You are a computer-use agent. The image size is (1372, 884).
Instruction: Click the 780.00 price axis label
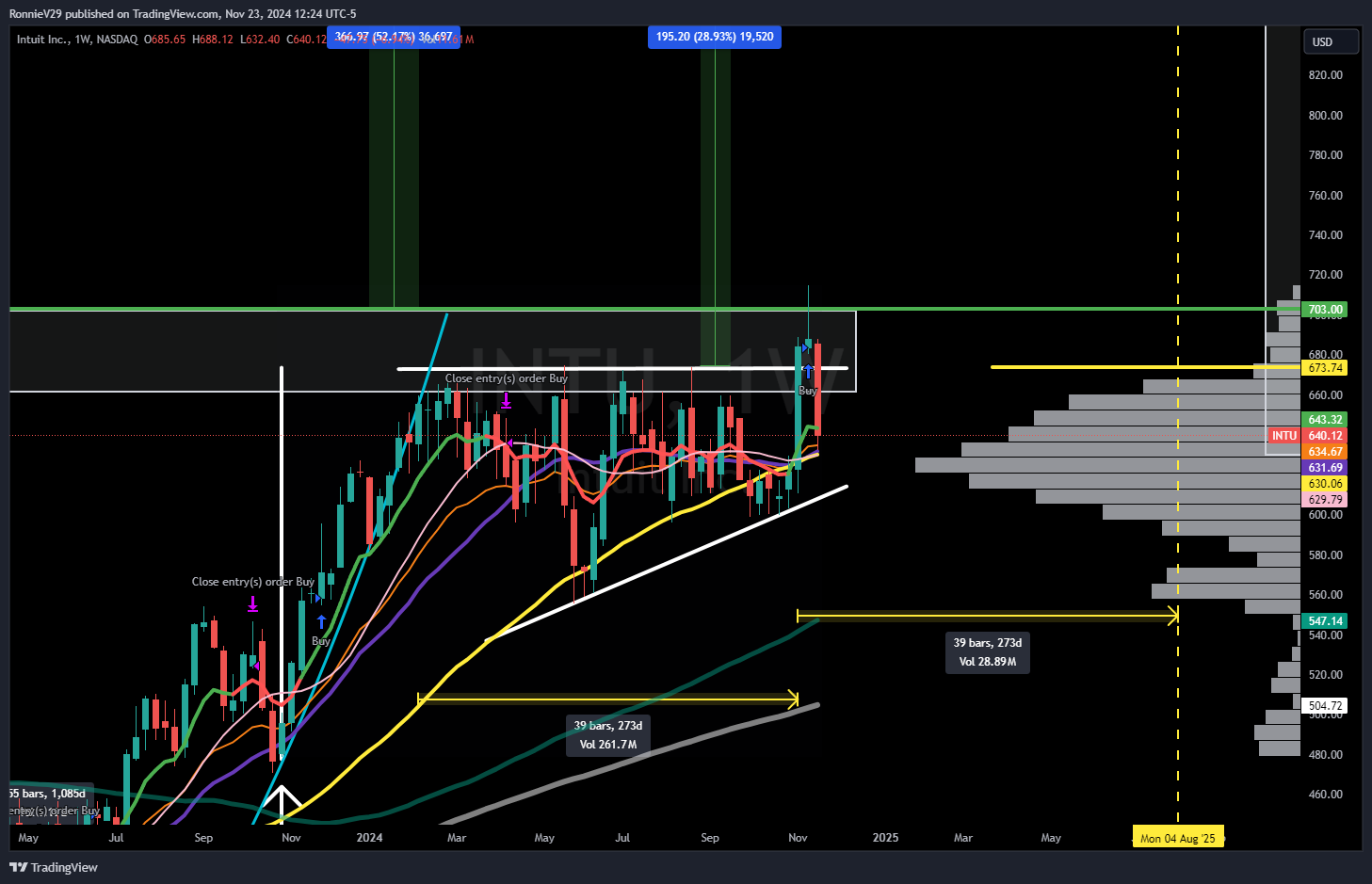click(1325, 155)
